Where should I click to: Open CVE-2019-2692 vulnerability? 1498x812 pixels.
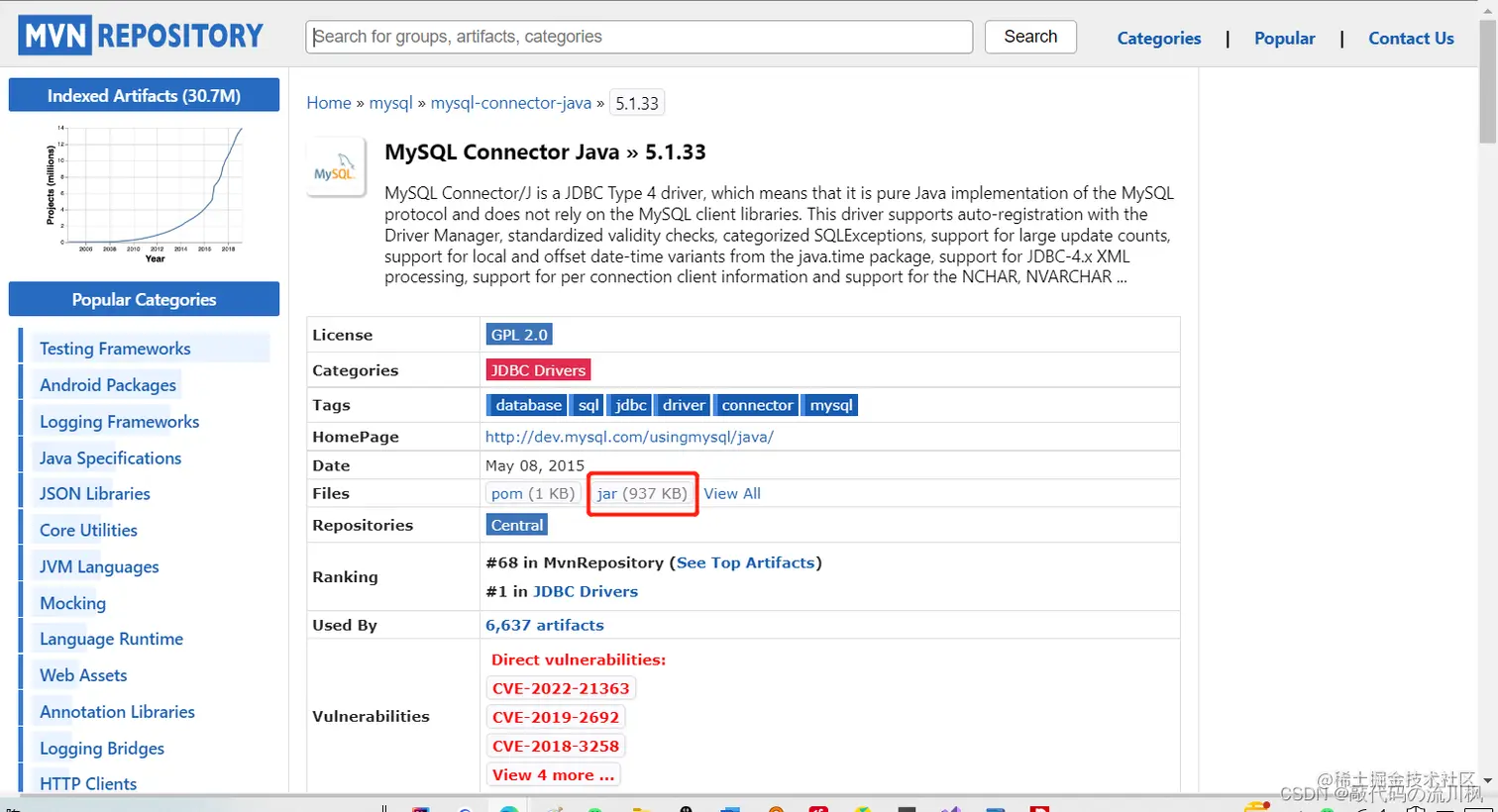point(556,717)
